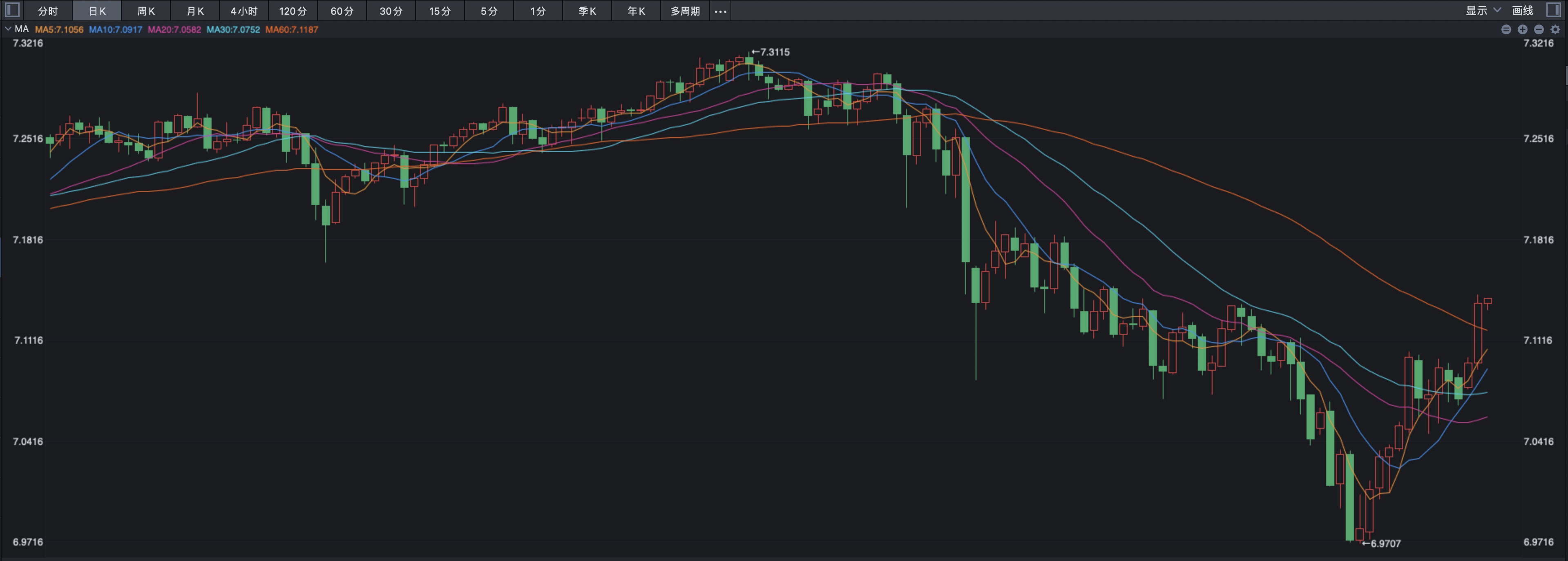
Task: Click the left axis 6.9716 label
Action: tap(28, 541)
